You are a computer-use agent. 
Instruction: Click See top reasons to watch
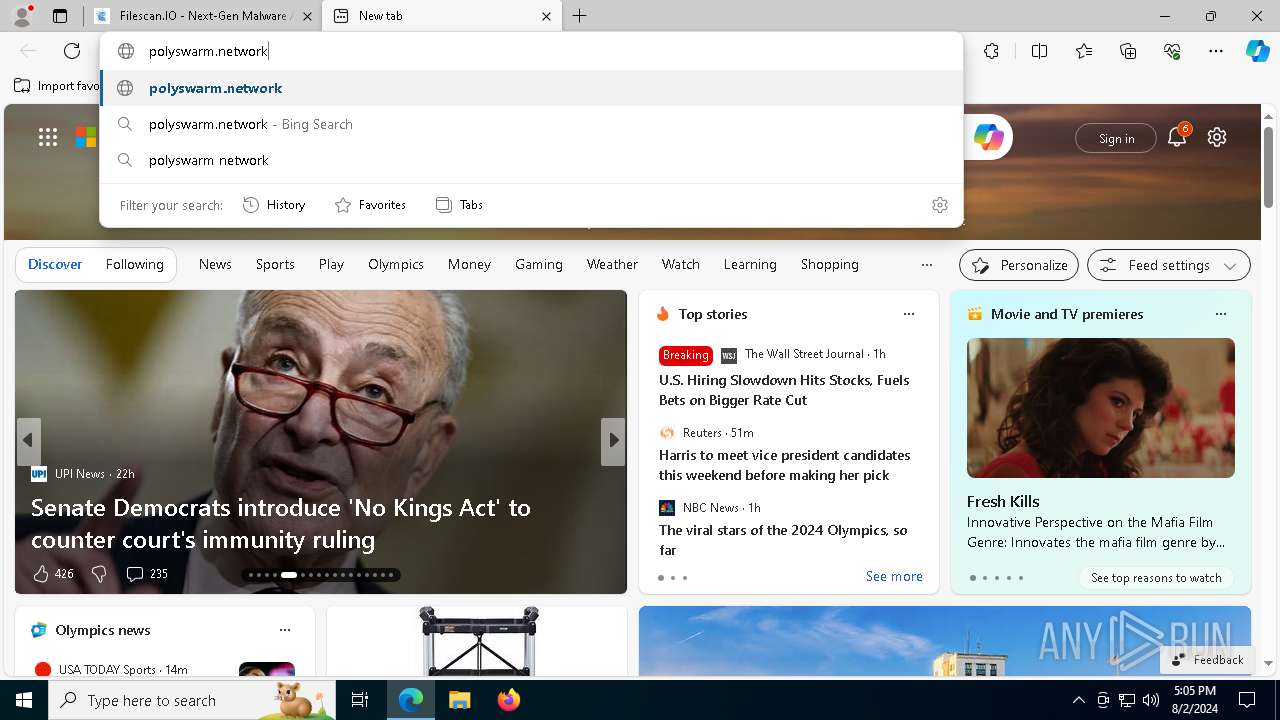click(x=1156, y=578)
